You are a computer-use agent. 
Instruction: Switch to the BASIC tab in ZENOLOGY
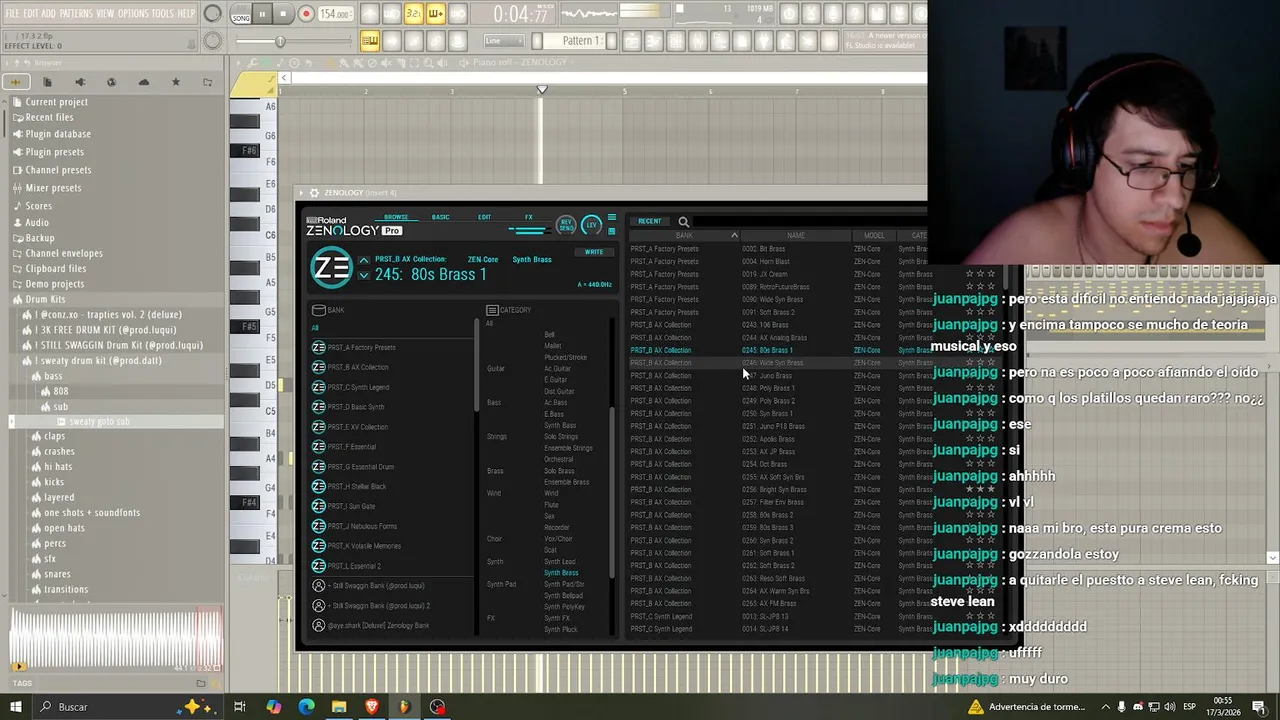point(440,217)
